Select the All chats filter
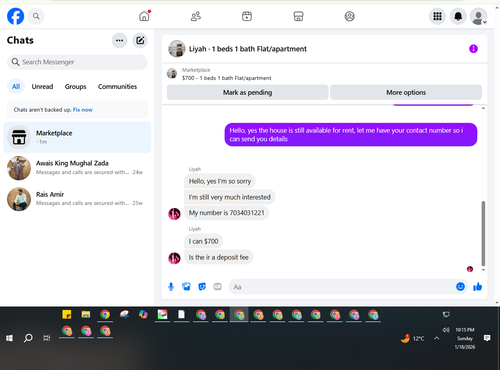Image resolution: width=500 pixels, height=370 pixels. coord(16,87)
